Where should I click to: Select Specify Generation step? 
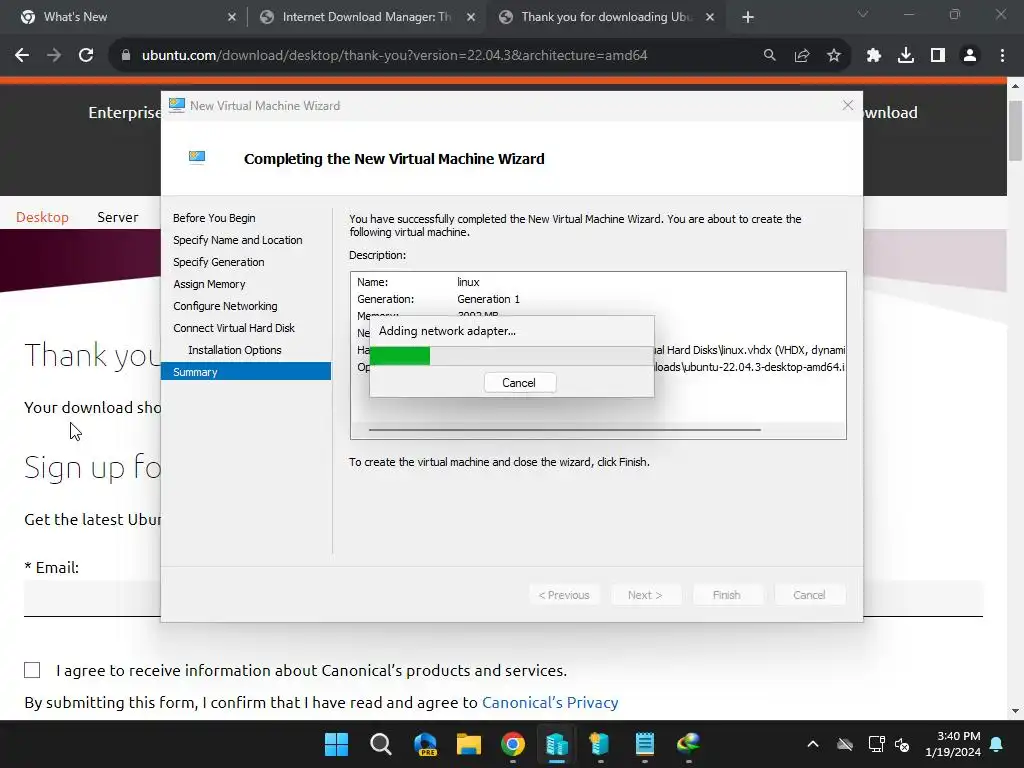219,262
